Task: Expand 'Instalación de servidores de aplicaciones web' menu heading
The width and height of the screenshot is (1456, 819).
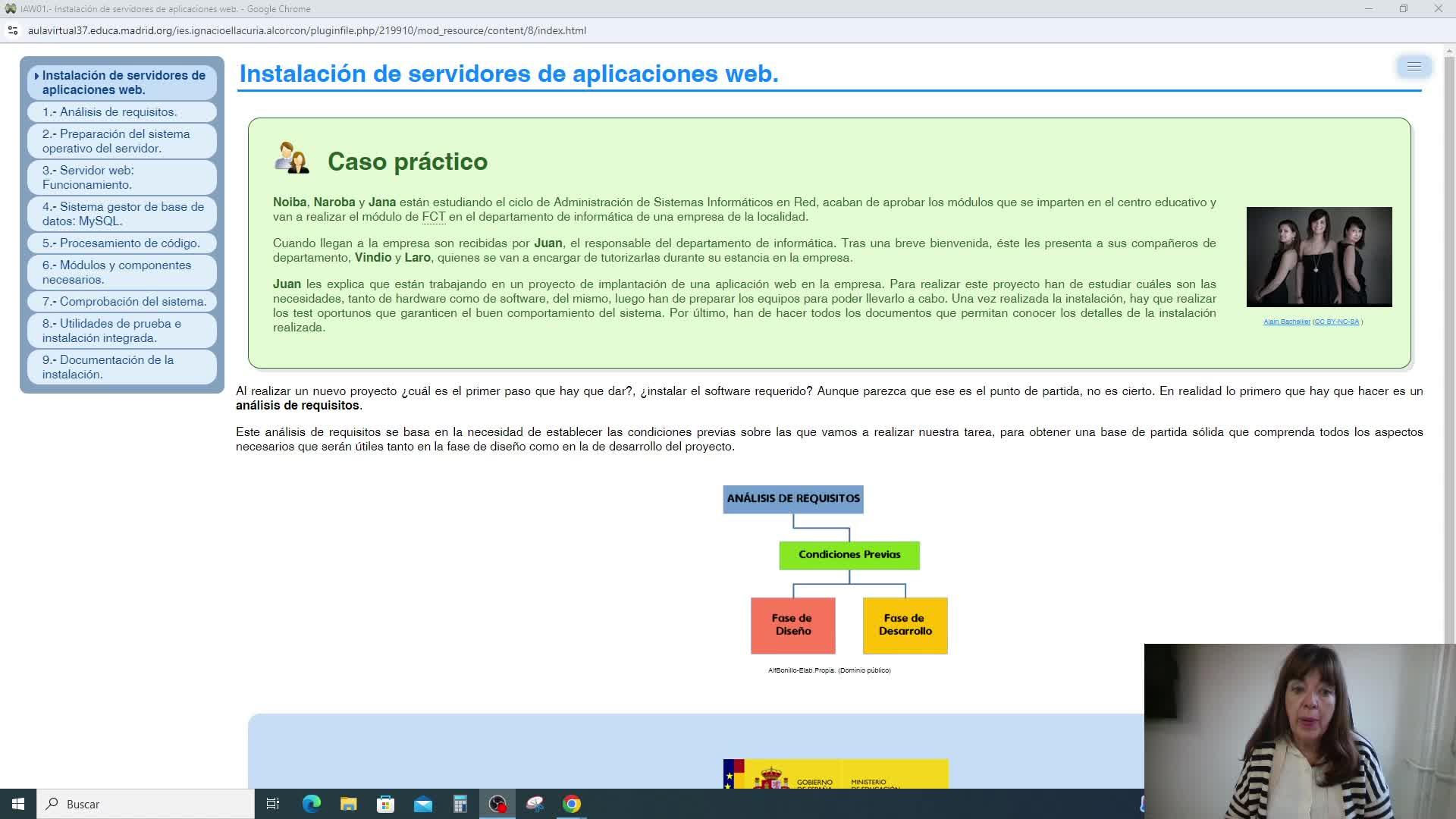Action: [123, 83]
